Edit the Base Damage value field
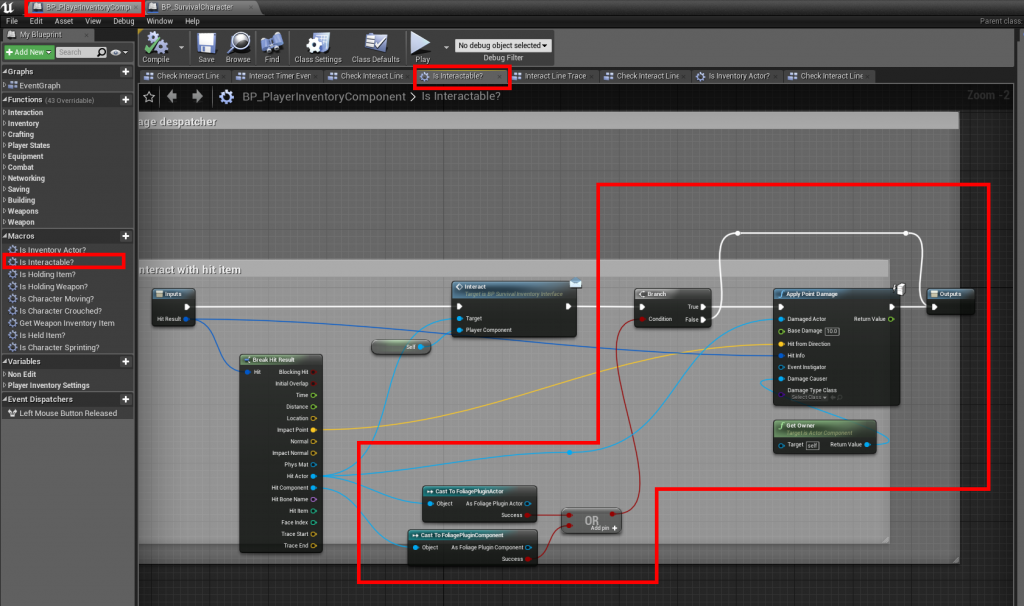Image resolution: width=1024 pixels, height=606 pixels. 831,331
